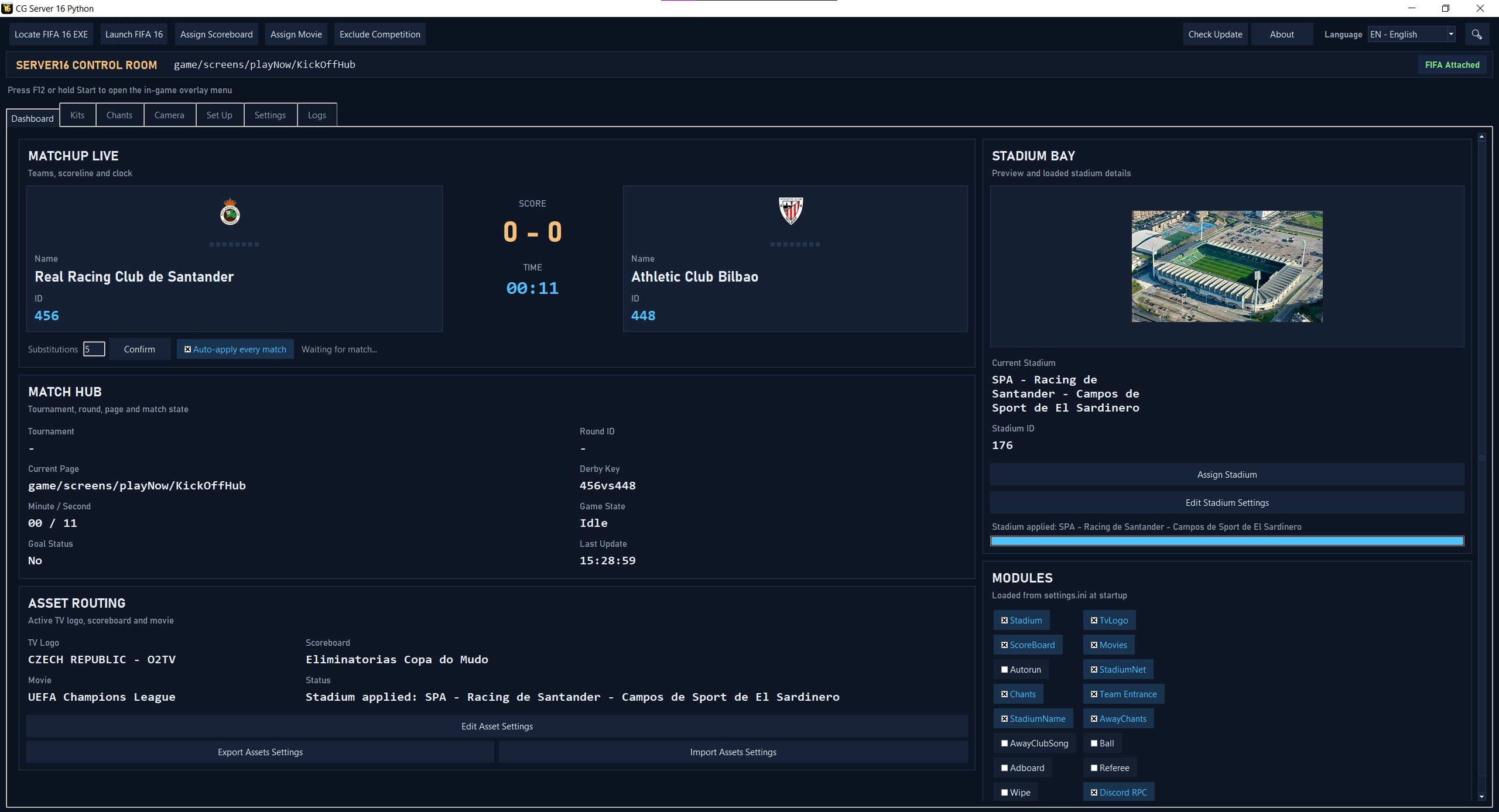Click the FIFA Attached status label

[1452, 65]
